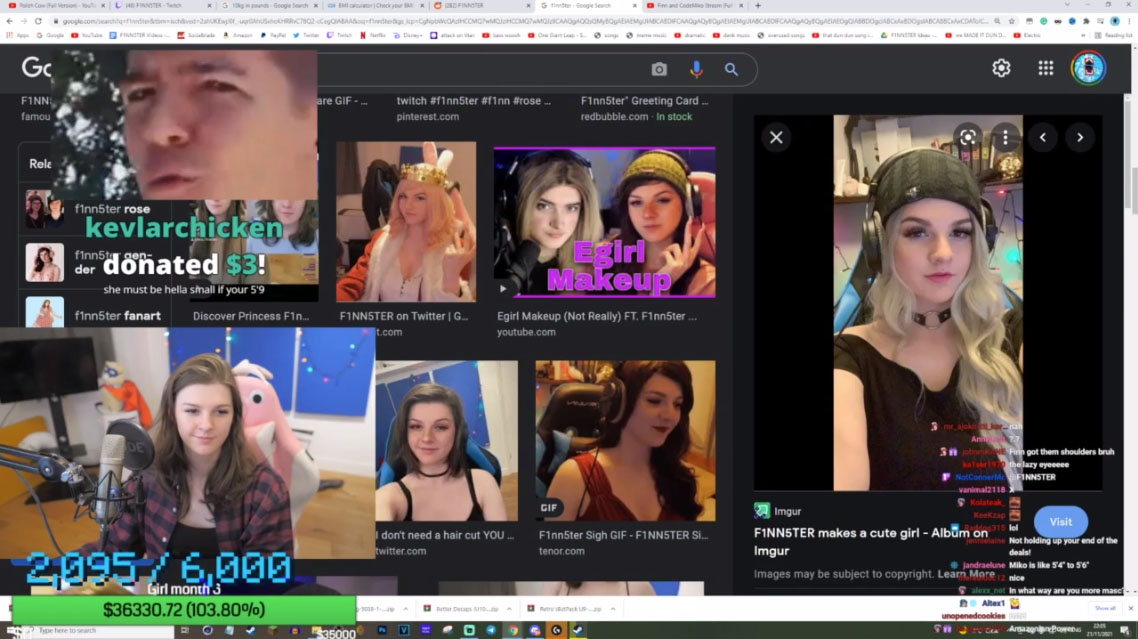
Task: Open the Reading list in bookmarks bar
Action: pos(1113,35)
